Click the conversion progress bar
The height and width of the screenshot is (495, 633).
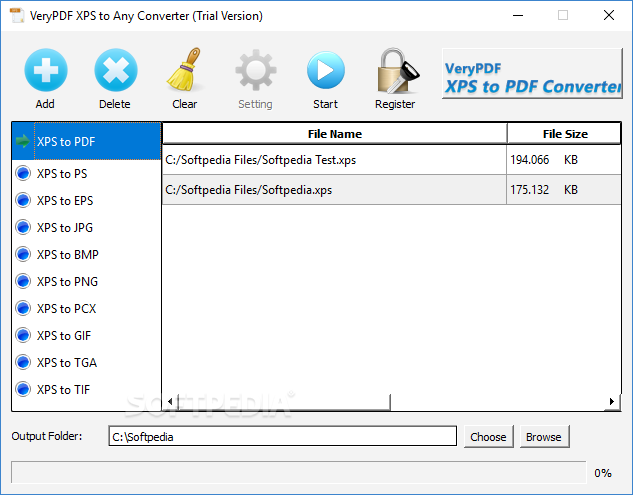(x=299, y=472)
